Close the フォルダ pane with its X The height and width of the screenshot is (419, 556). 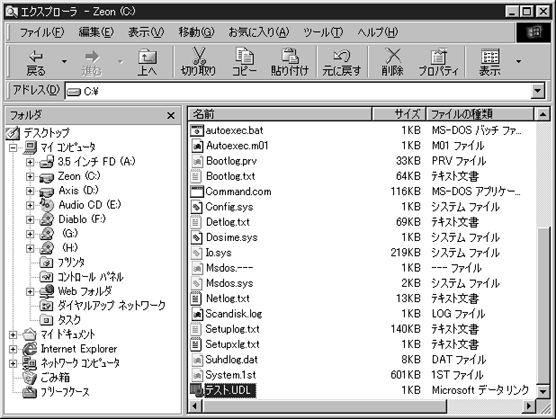pyautogui.click(x=171, y=116)
